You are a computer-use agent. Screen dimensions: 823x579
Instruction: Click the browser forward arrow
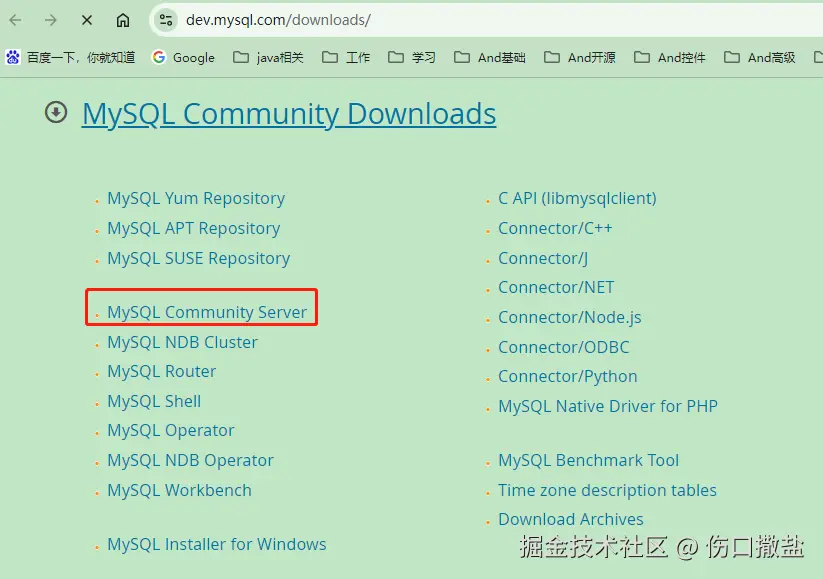tap(51, 20)
